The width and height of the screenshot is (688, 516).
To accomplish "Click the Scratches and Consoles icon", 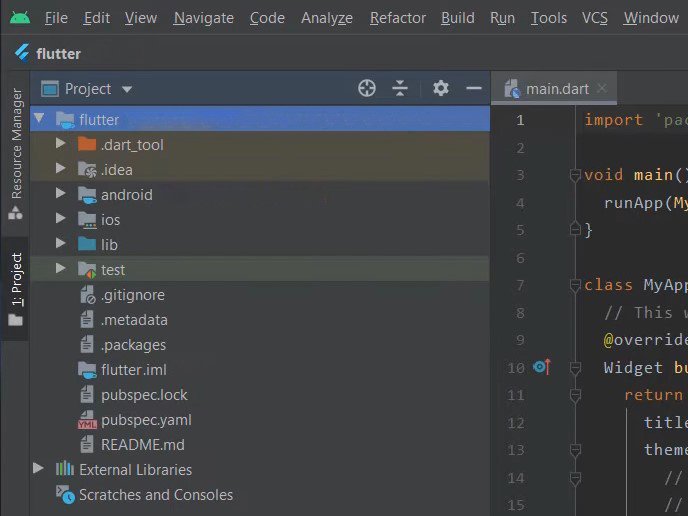I will [x=65, y=494].
